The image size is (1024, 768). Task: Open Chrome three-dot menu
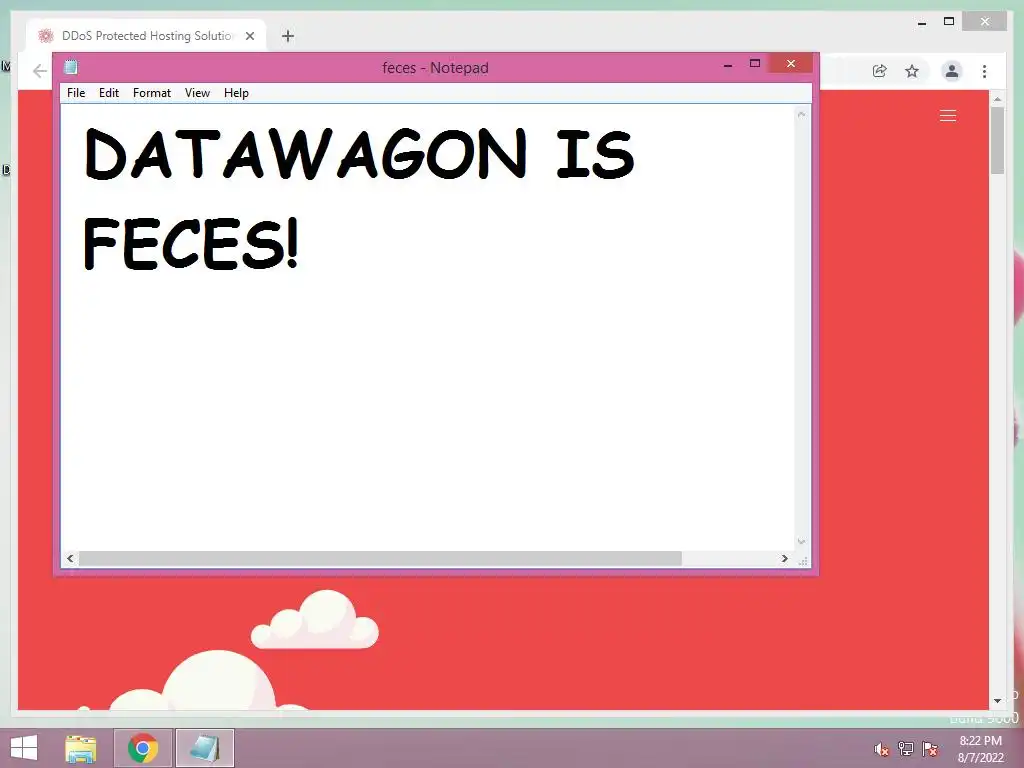coord(984,71)
